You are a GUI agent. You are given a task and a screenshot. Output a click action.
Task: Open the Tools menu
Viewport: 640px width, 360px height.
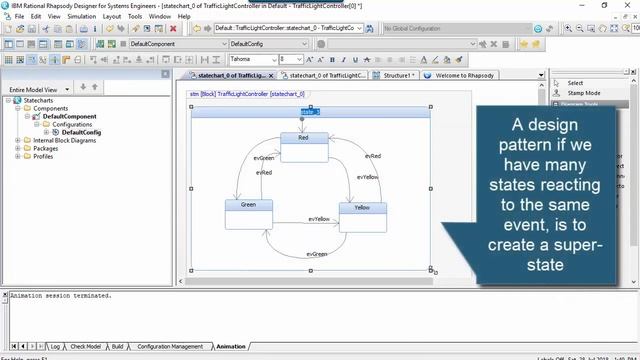point(135,16)
